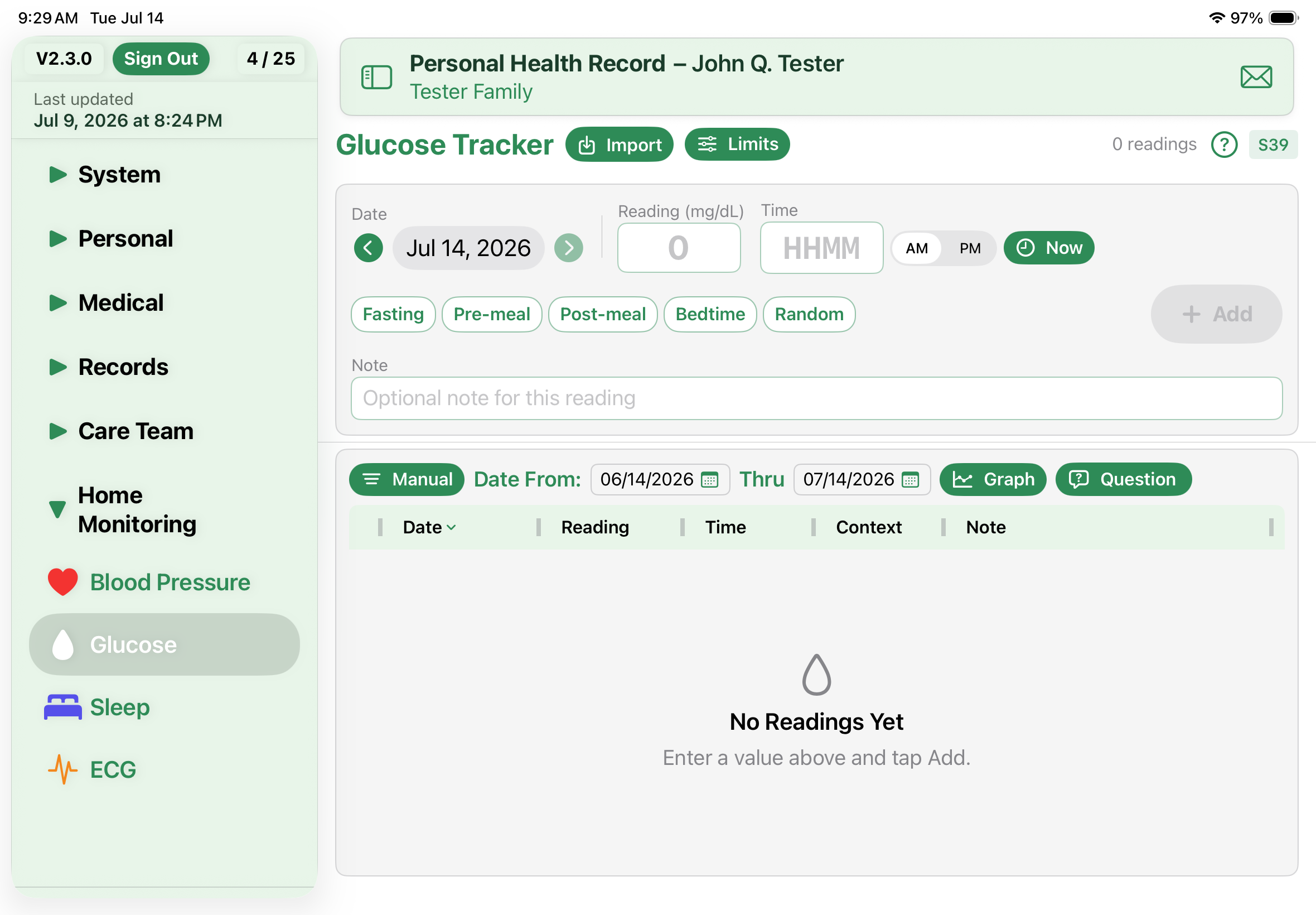Switch to the Manual view button

point(406,479)
